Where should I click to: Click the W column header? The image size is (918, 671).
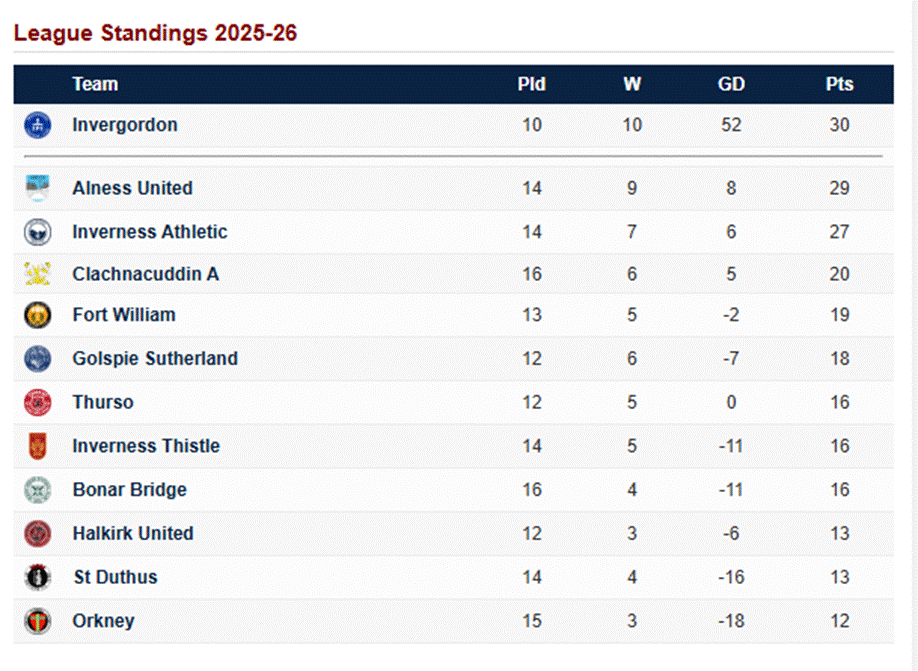pyautogui.click(x=632, y=84)
